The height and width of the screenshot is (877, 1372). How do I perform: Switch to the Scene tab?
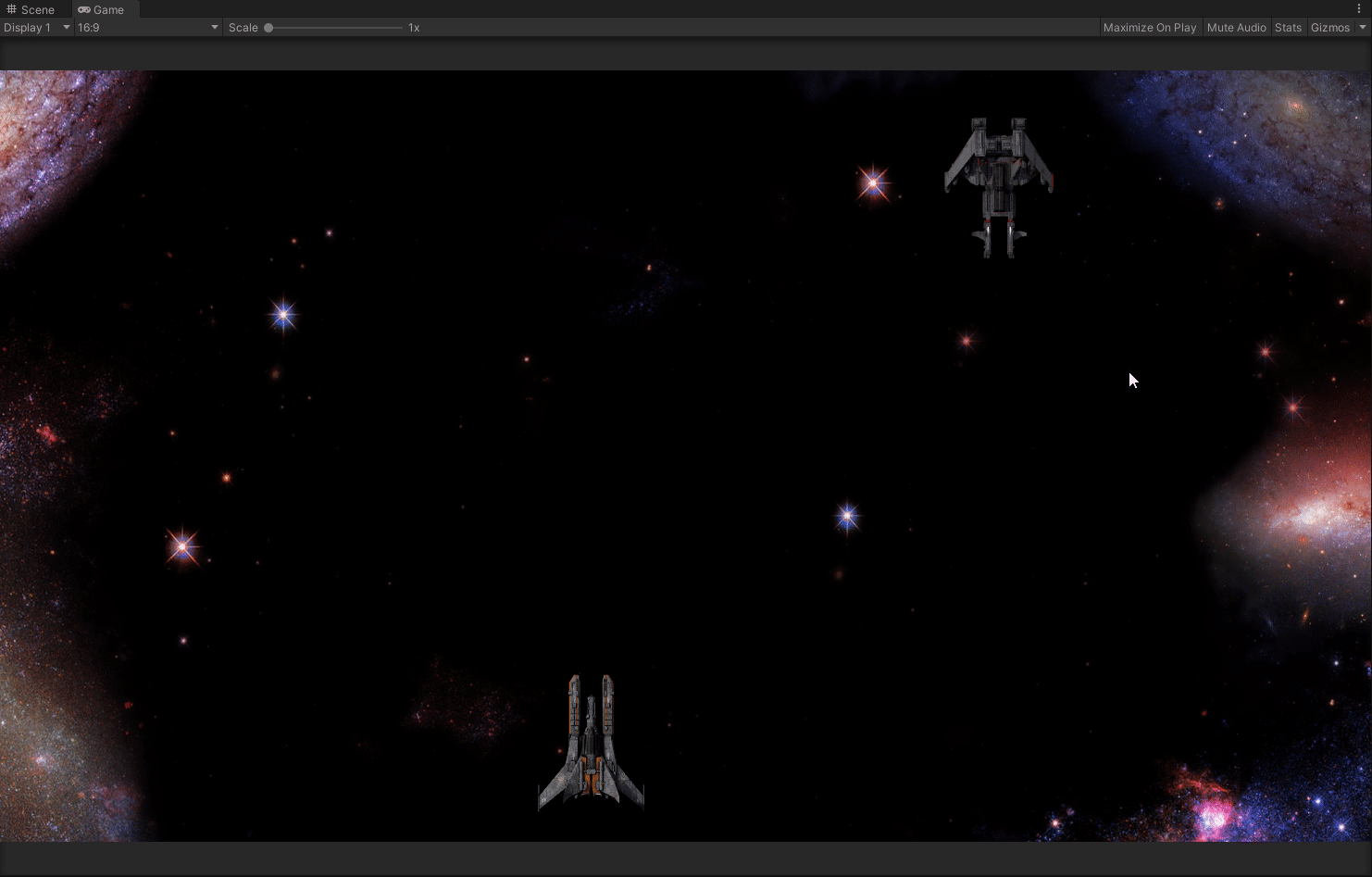31,9
